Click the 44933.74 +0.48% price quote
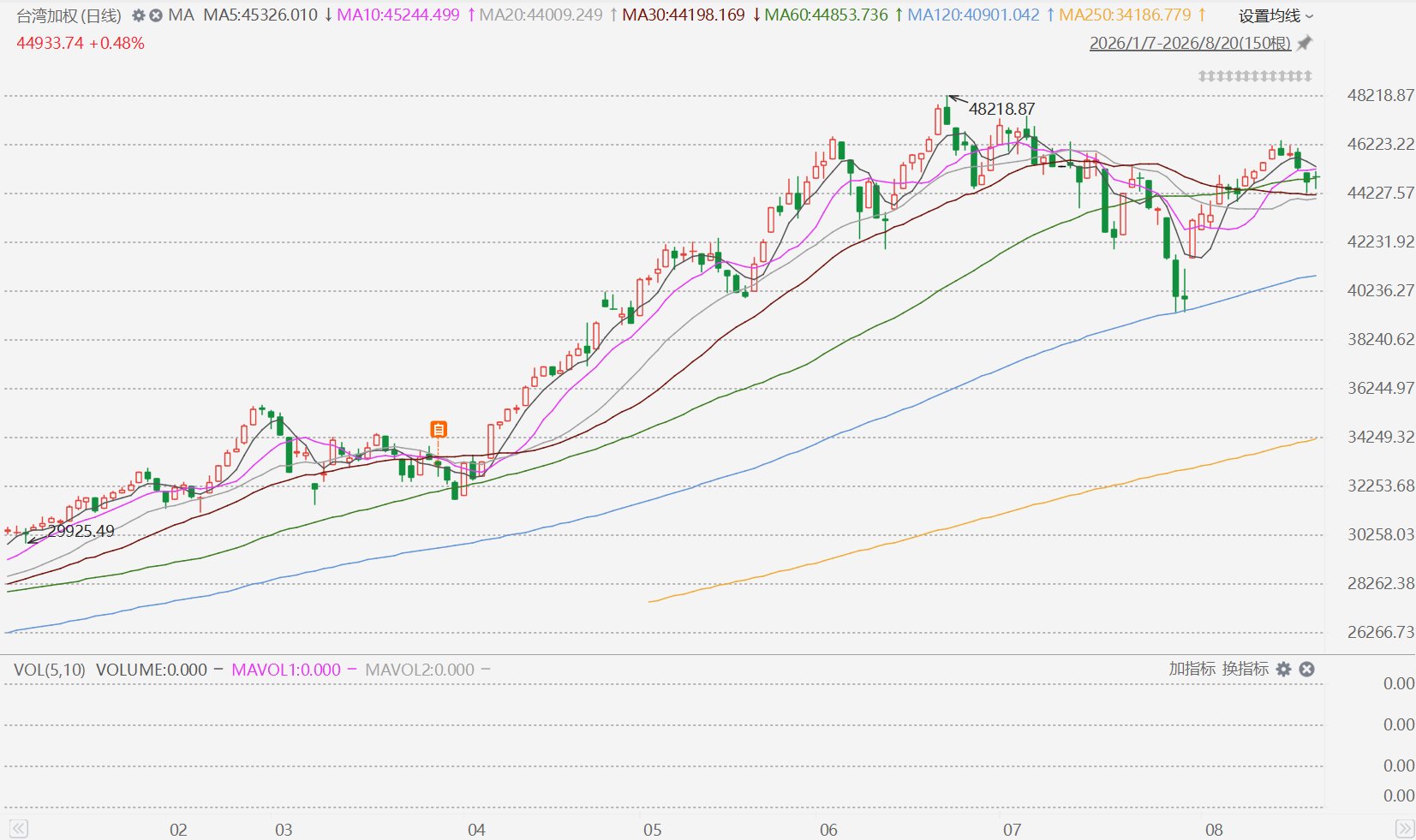This screenshot has width=1416, height=840. pos(81,43)
